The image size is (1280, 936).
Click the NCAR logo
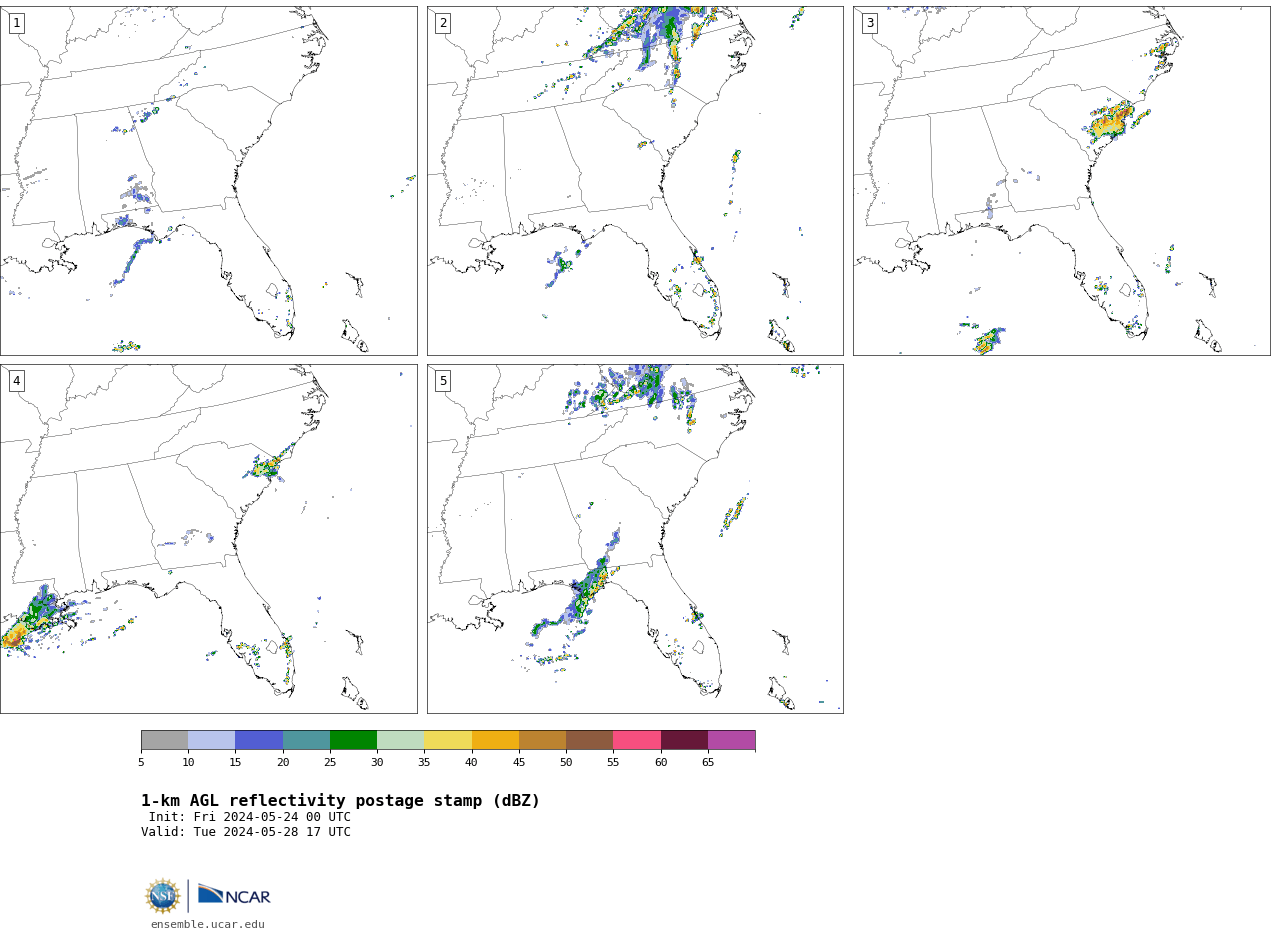tap(234, 895)
